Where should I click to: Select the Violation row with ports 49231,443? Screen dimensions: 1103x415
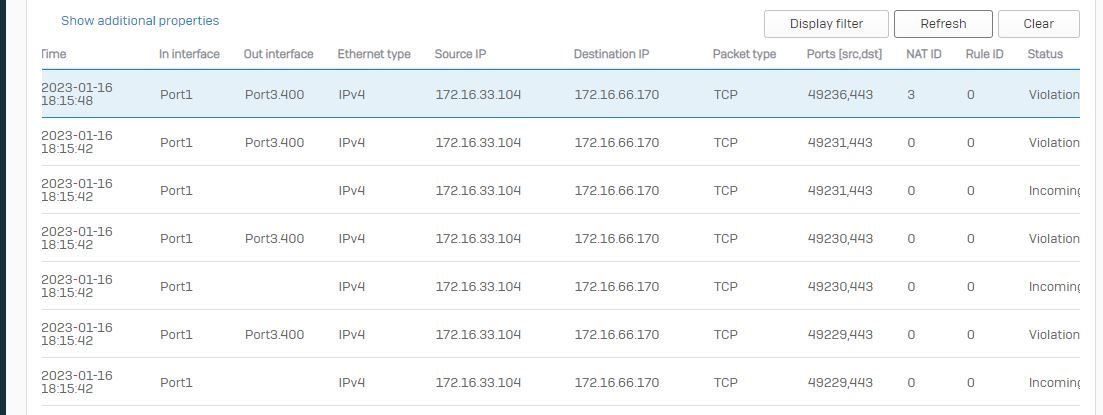click(561, 142)
